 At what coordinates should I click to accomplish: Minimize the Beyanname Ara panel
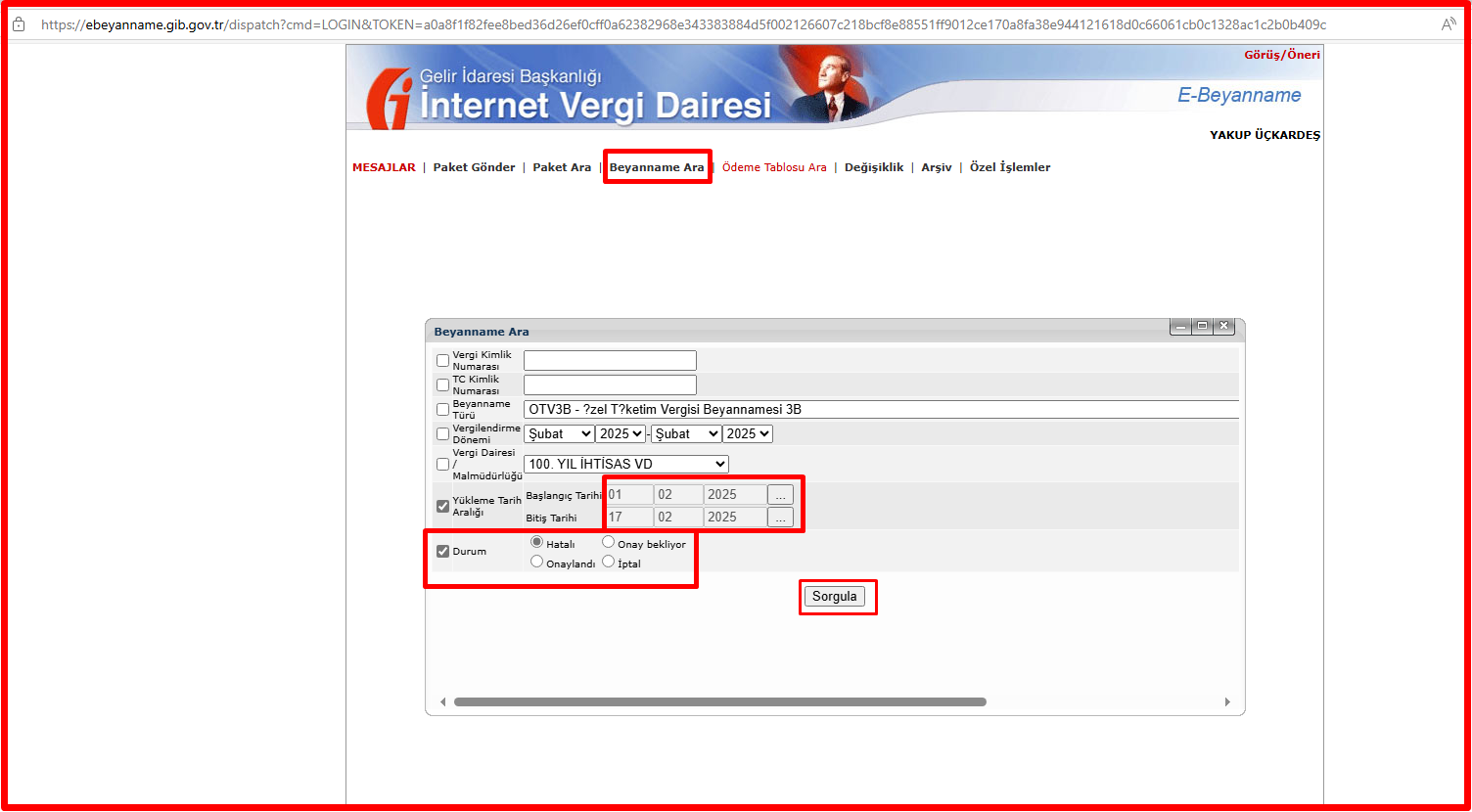coord(1181,326)
